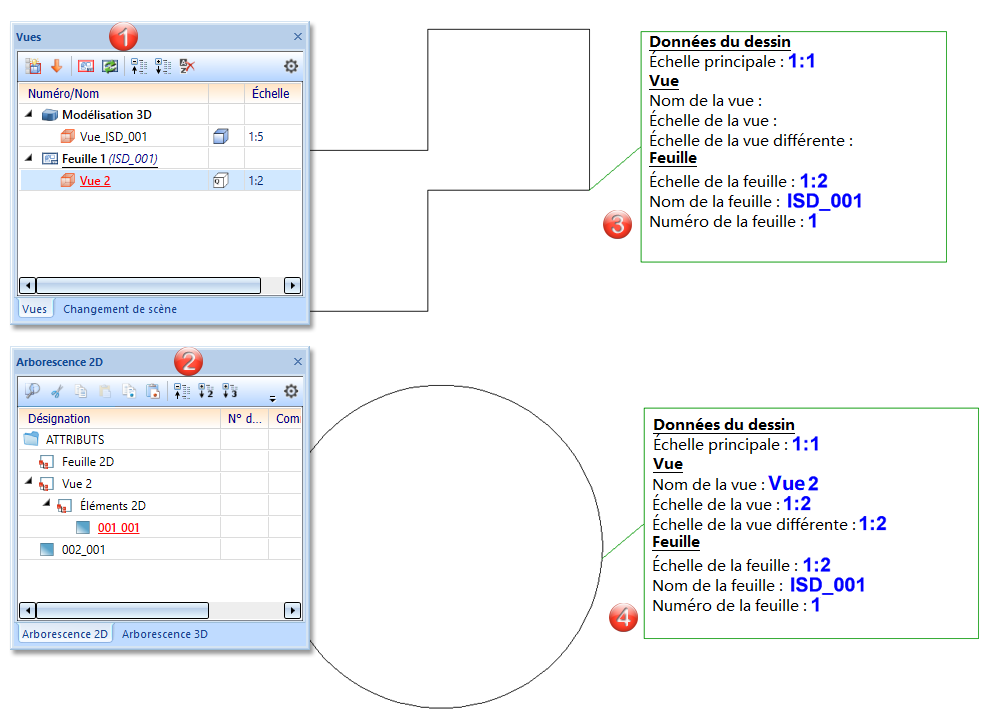Click the A-Z sort cancel icon in Vues
The width and height of the screenshot is (1000, 726).
[187, 66]
